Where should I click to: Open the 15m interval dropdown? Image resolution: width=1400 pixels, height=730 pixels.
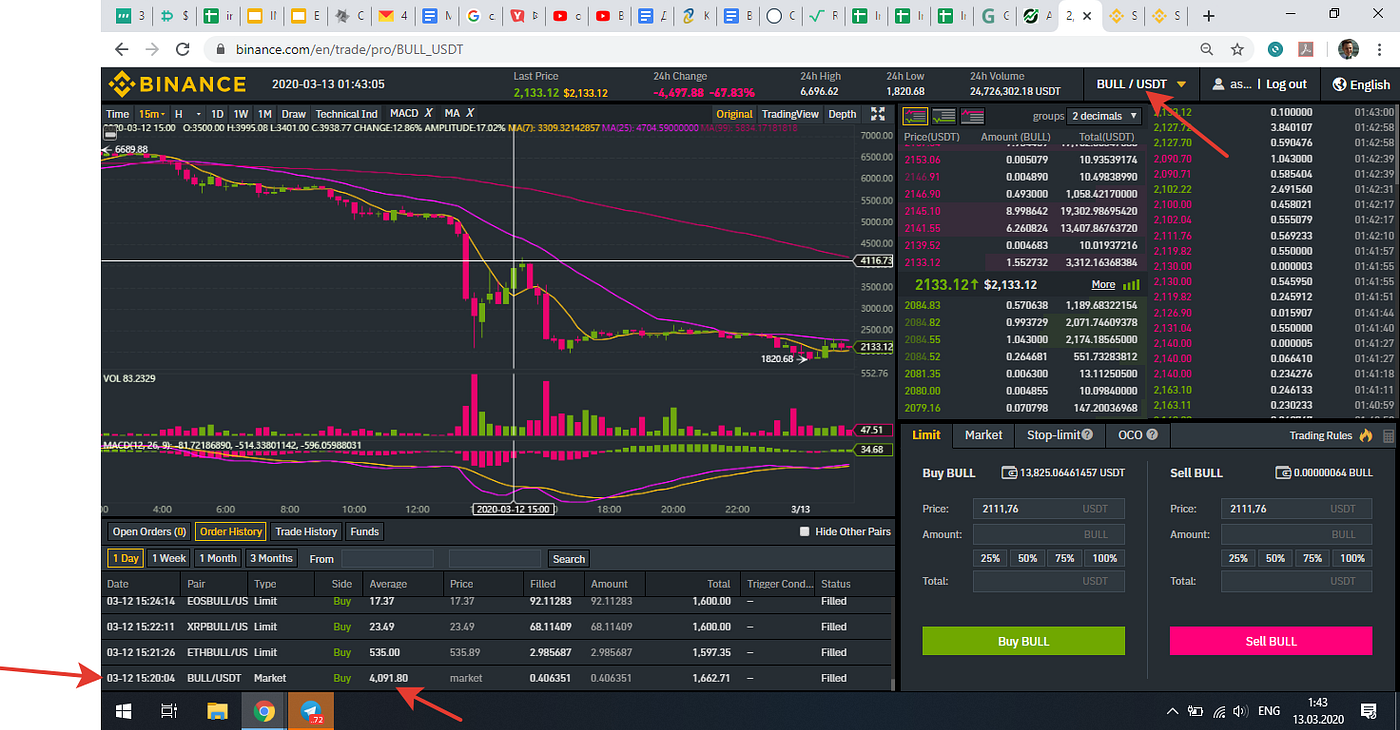tap(152, 114)
